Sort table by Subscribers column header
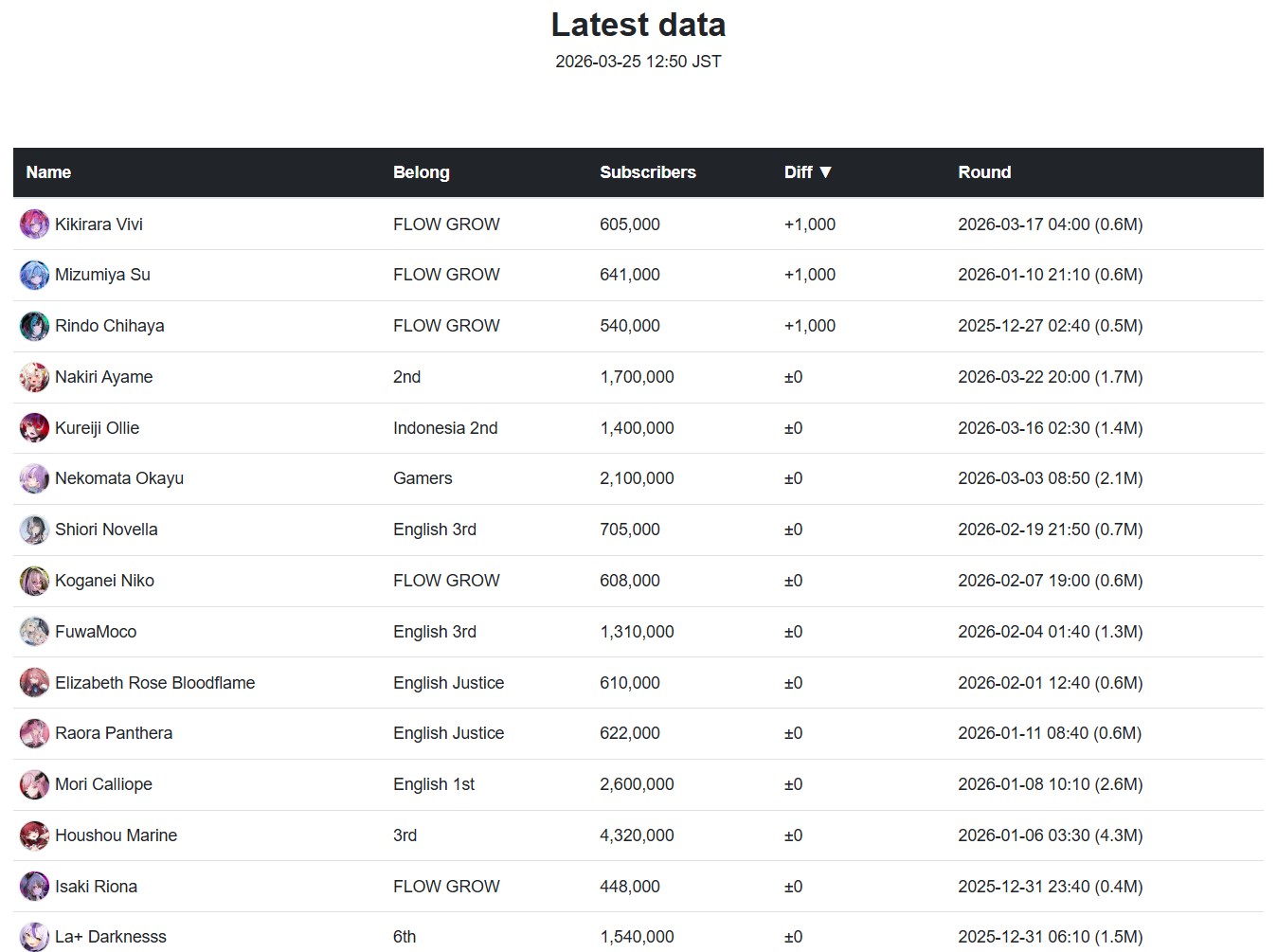Viewport: 1277px width, 952px height. coord(648,172)
